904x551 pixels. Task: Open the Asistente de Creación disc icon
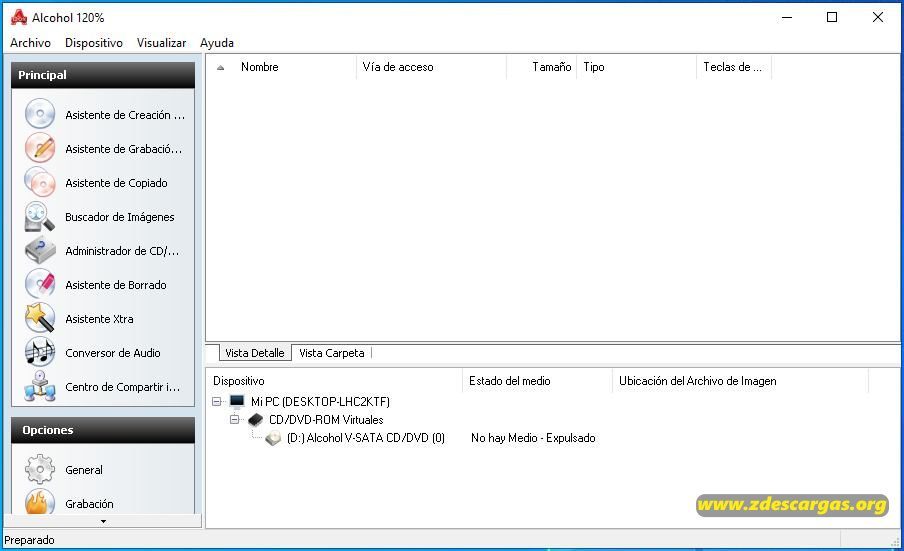tap(40, 114)
